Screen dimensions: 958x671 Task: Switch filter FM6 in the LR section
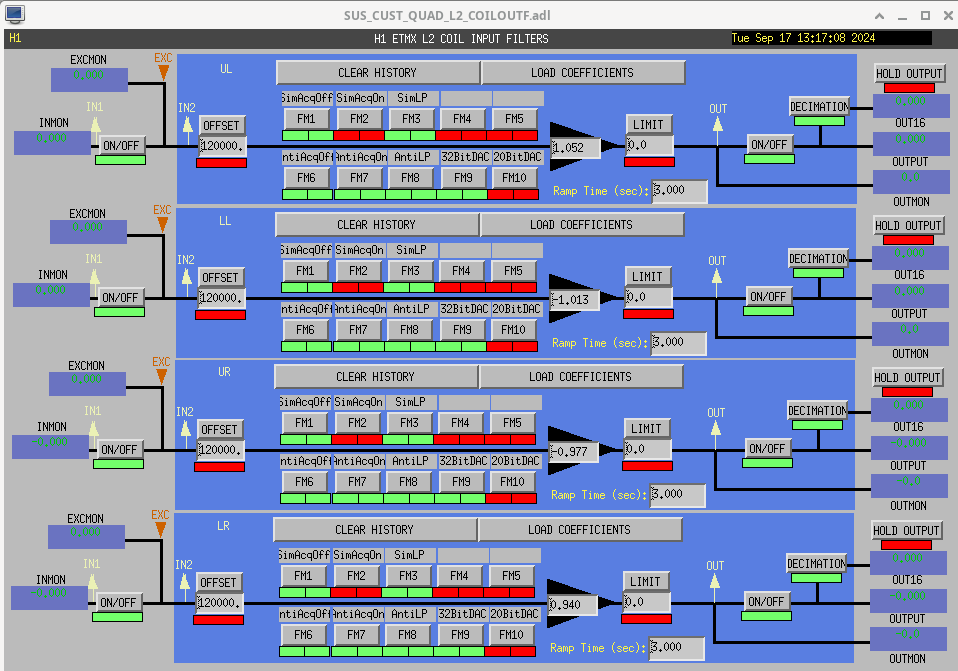coord(303,635)
